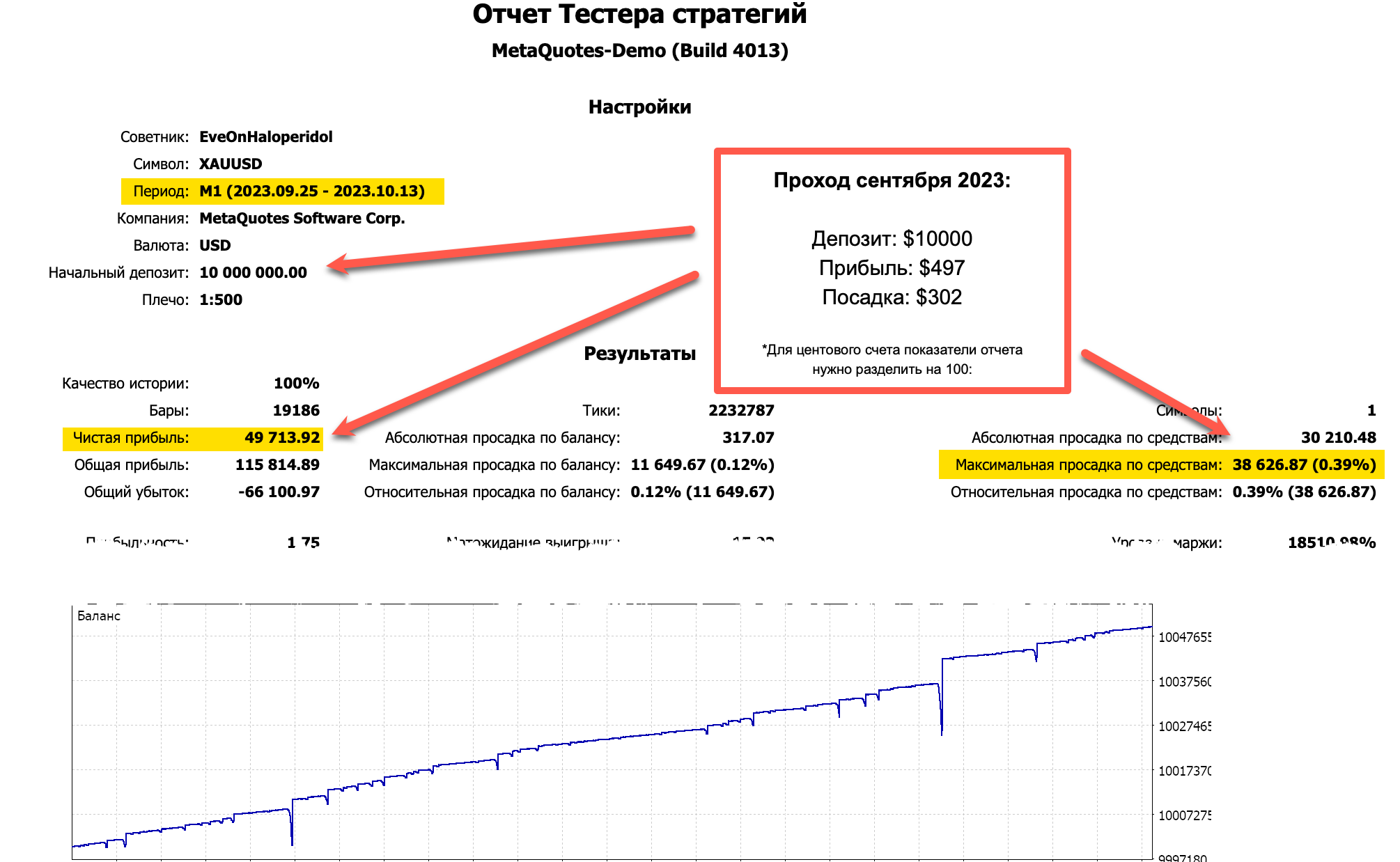Click the symbol "XAUUSD"
The height and width of the screenshot is (862, 1400).
pyautogui.click(x=231, y=164)
